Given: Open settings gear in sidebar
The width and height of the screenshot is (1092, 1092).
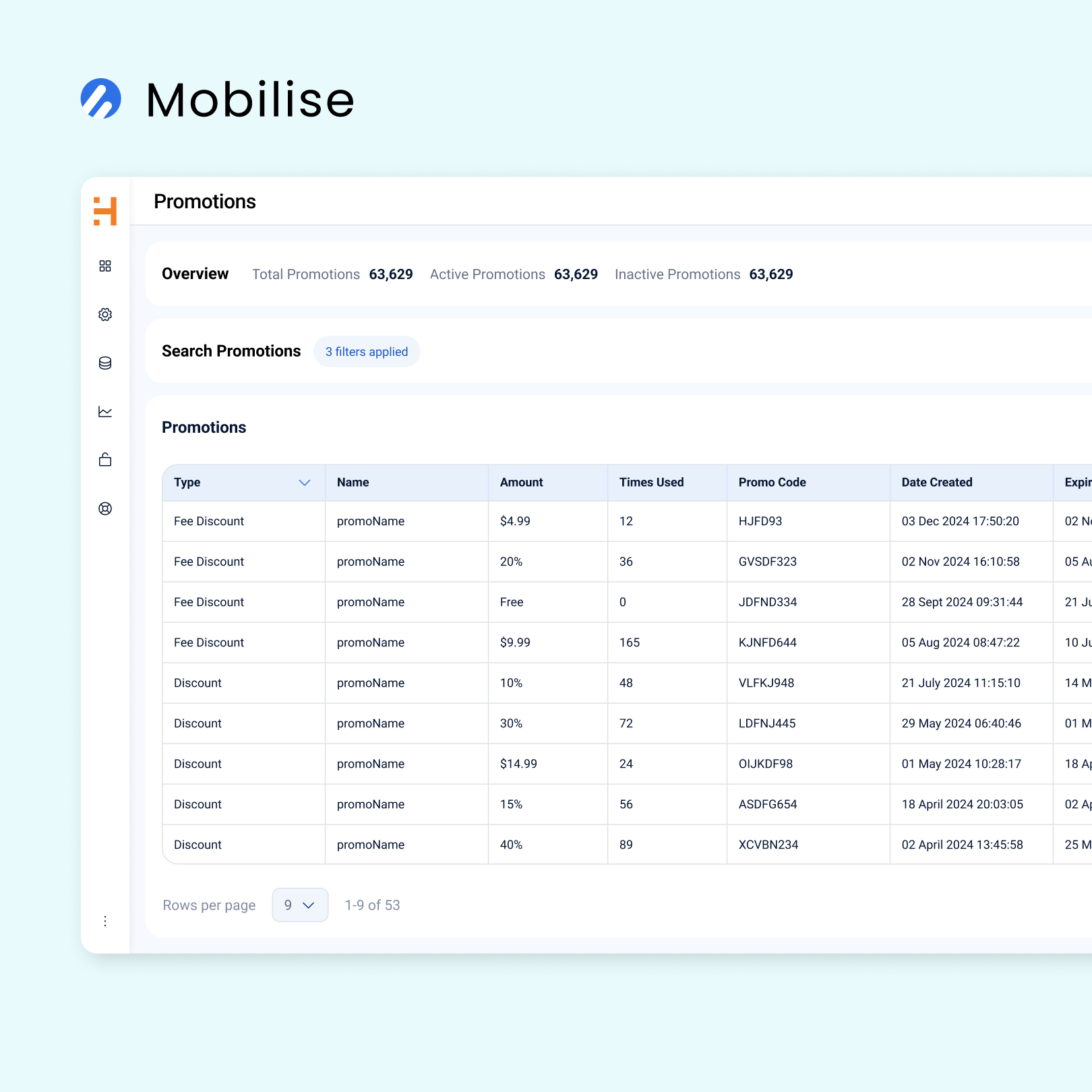Looking at the screenshot, I should (105, 315).
